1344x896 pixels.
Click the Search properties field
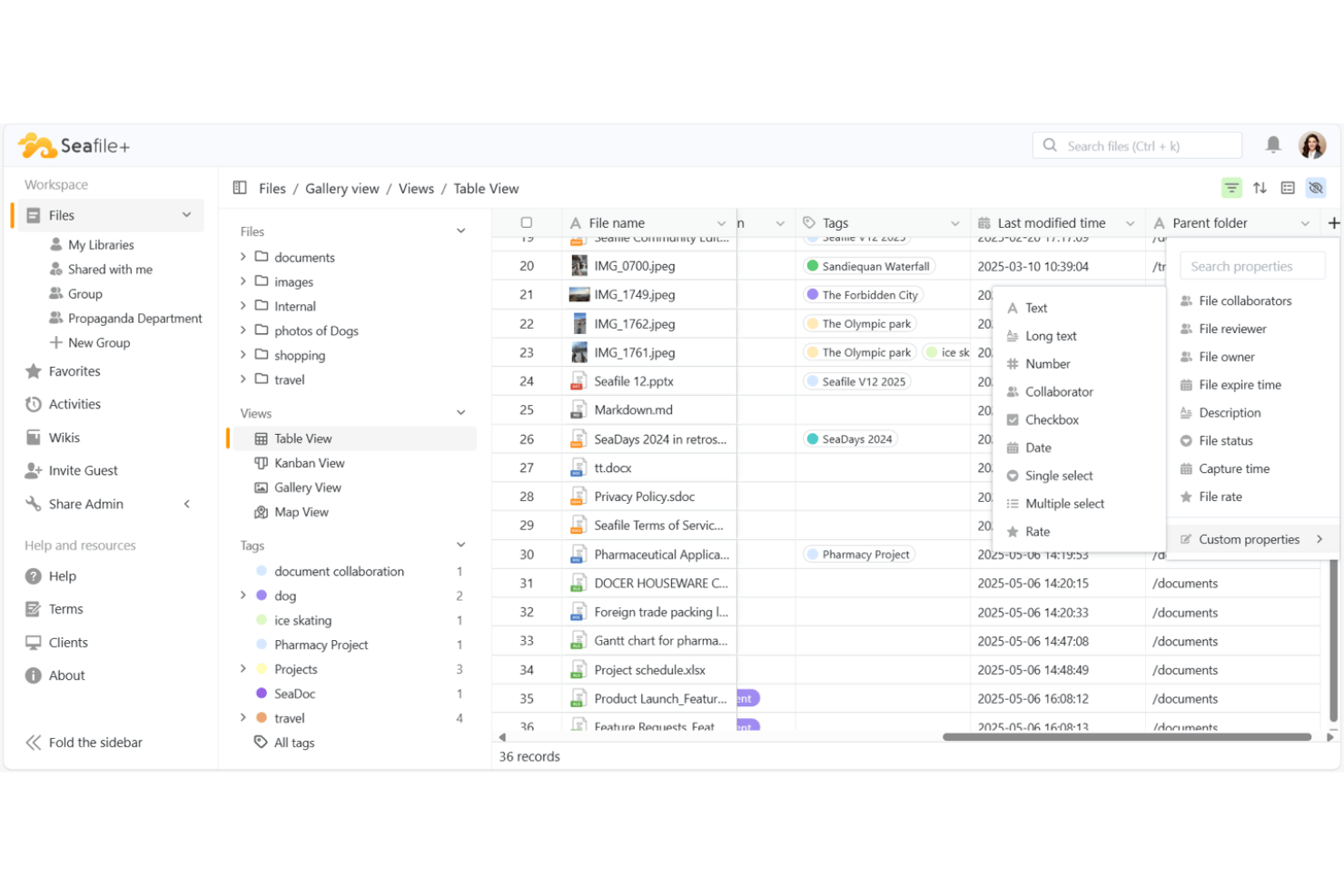1252,266
